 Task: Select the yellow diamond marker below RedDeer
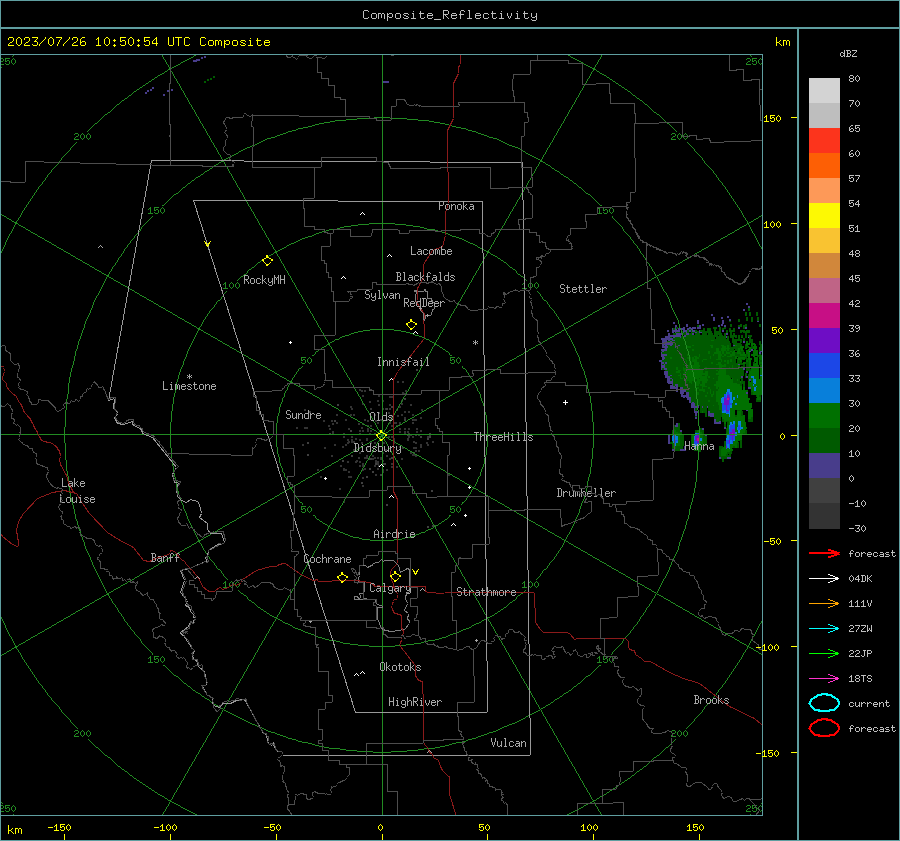[x=411, y=325]
